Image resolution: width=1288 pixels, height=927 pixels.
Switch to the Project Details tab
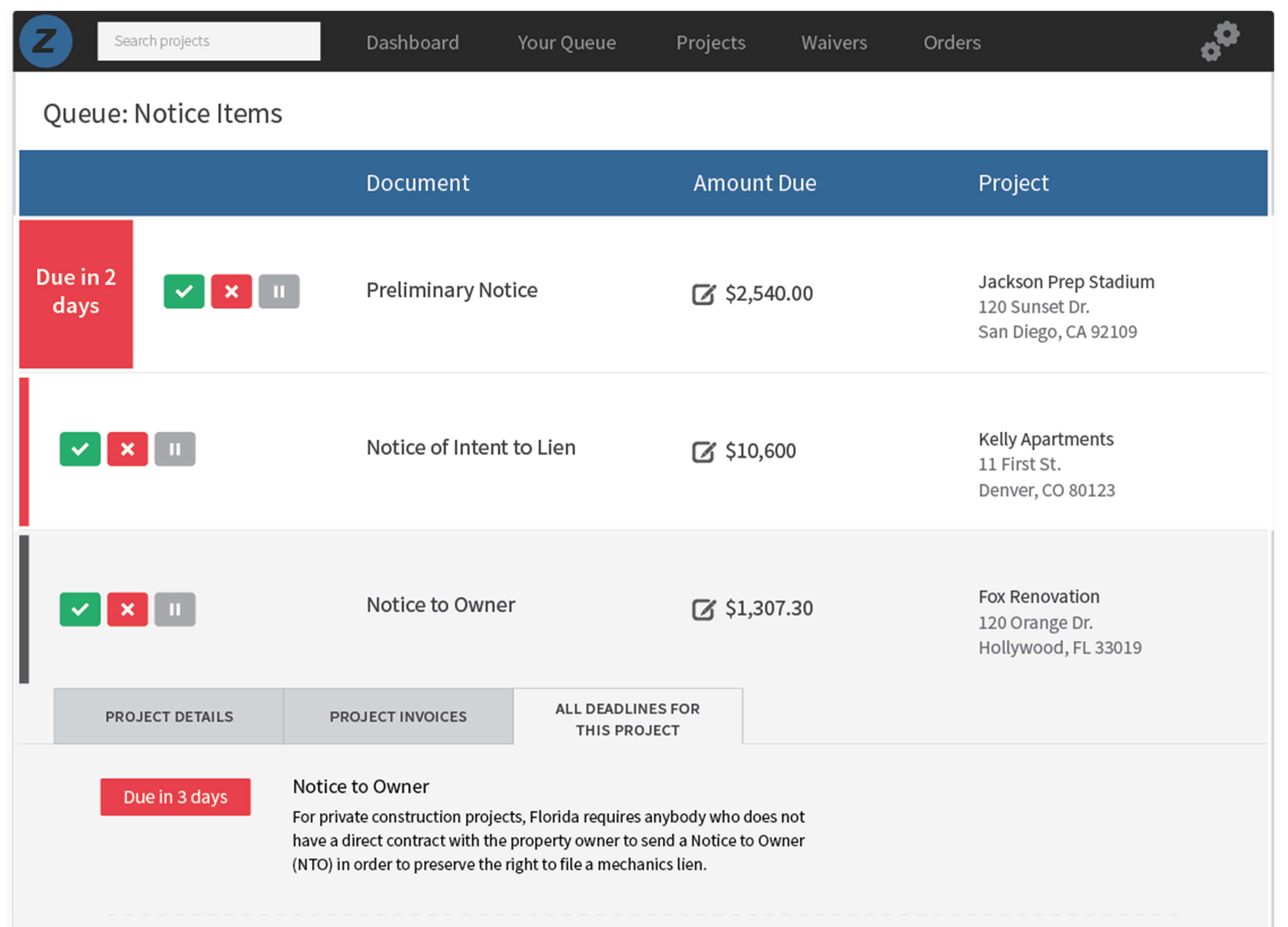pyautogui.click(x=169, y=716)
